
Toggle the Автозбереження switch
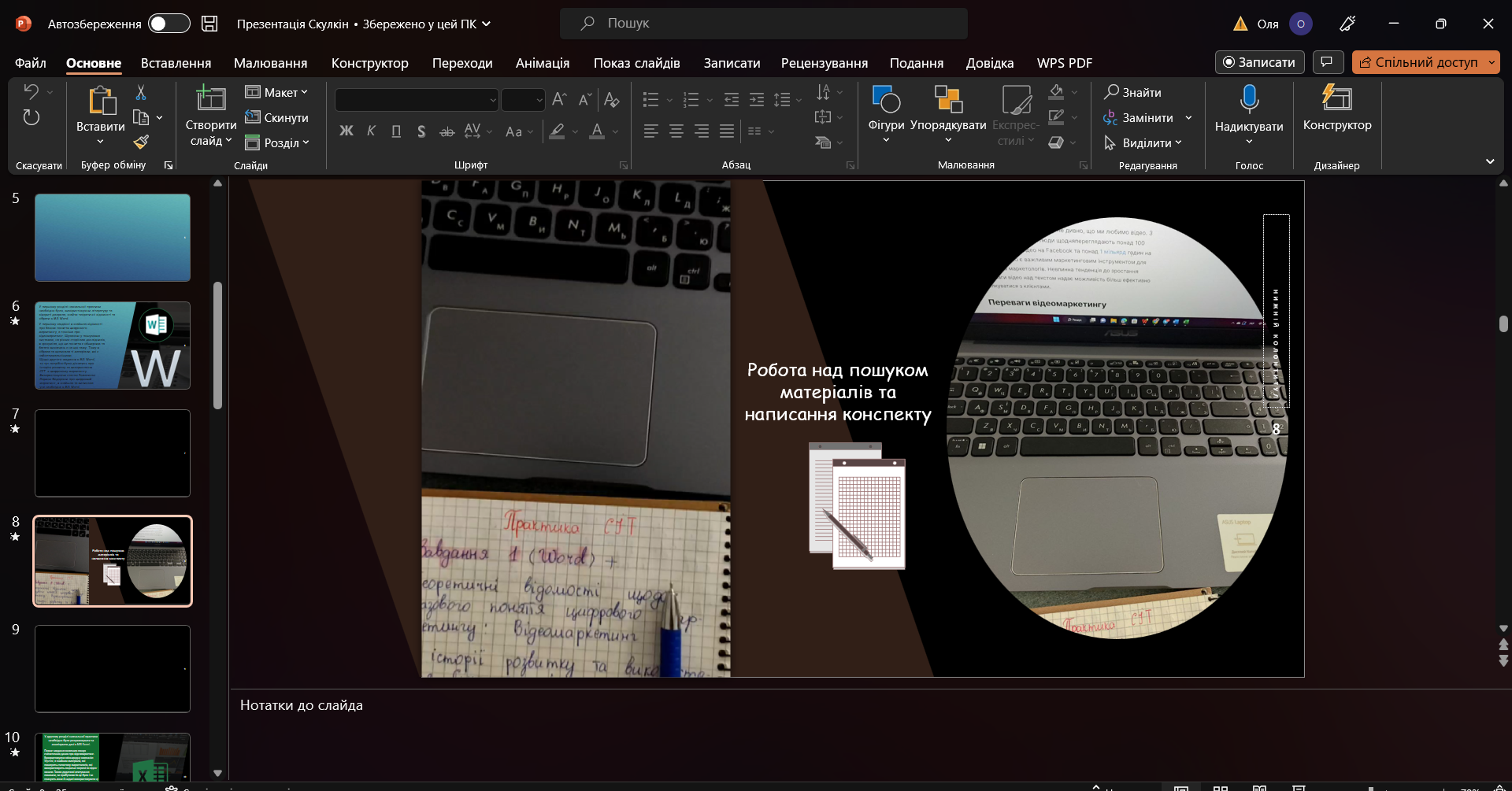point(169,24)
